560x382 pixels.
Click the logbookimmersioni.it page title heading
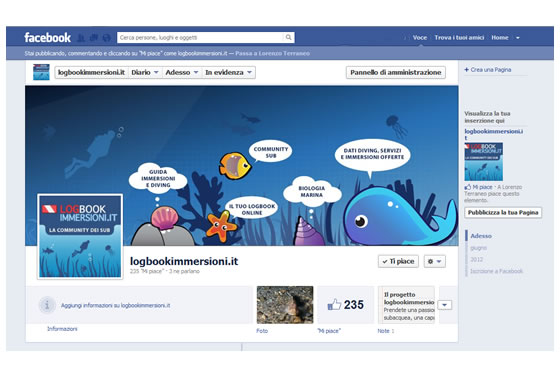pos(184,261)
